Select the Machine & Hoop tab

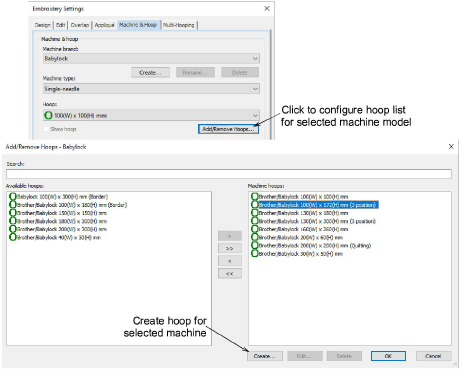138,25
